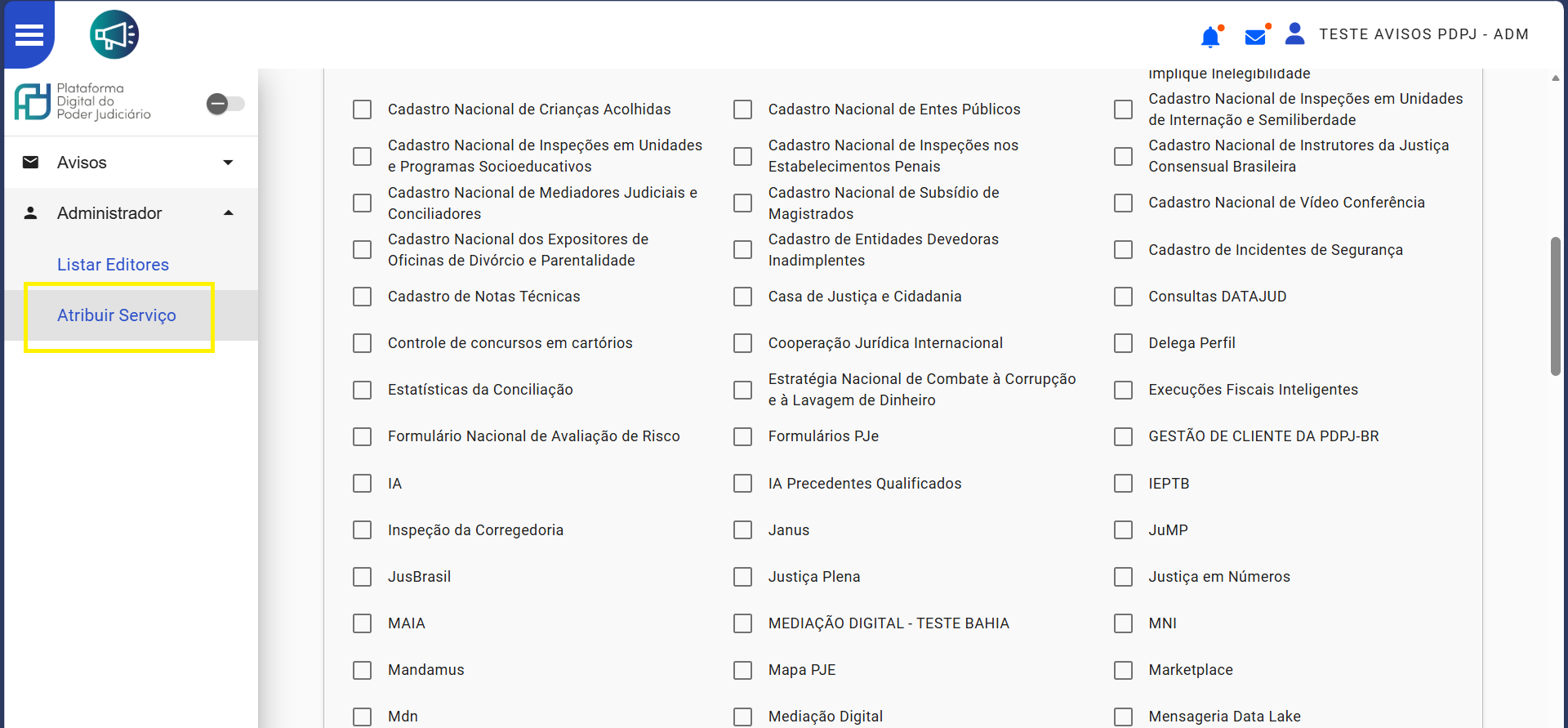Screen dimensions: 1568x728
Task: Select the Janus checkbox
Action: 743,530
